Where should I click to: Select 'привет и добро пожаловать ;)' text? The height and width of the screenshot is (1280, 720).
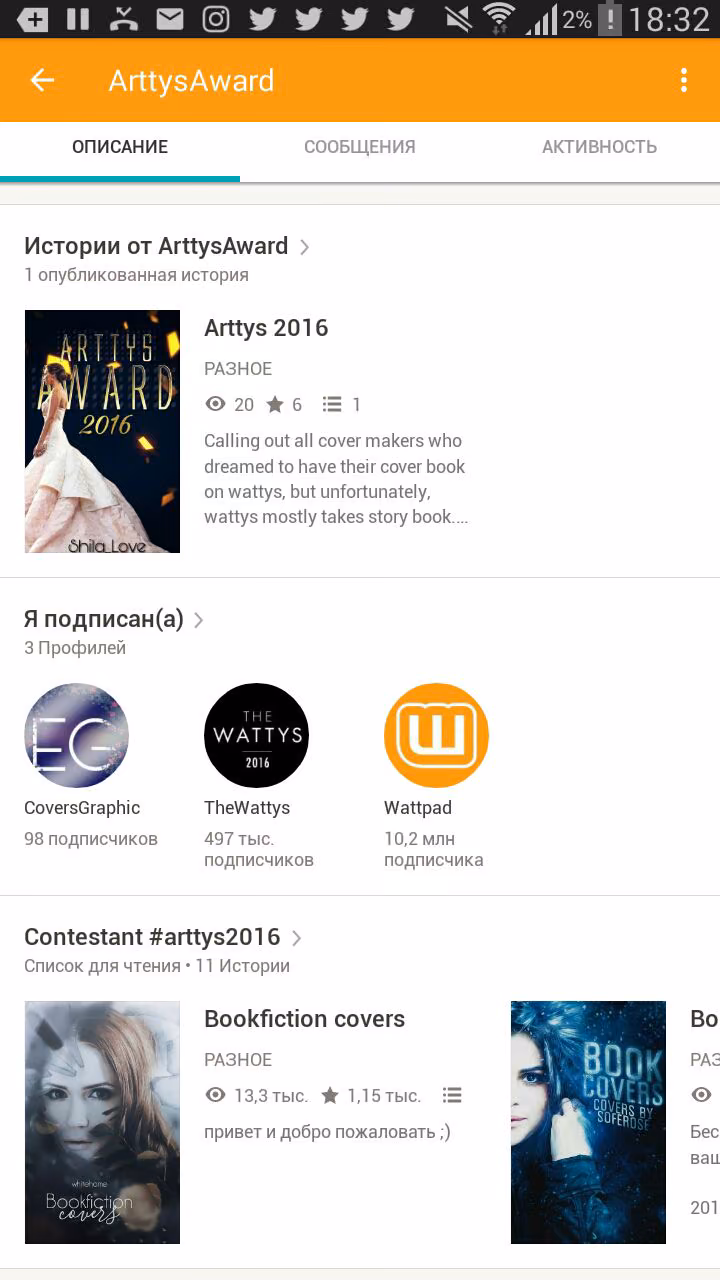pyautogui.click(x=327, y=1132)
